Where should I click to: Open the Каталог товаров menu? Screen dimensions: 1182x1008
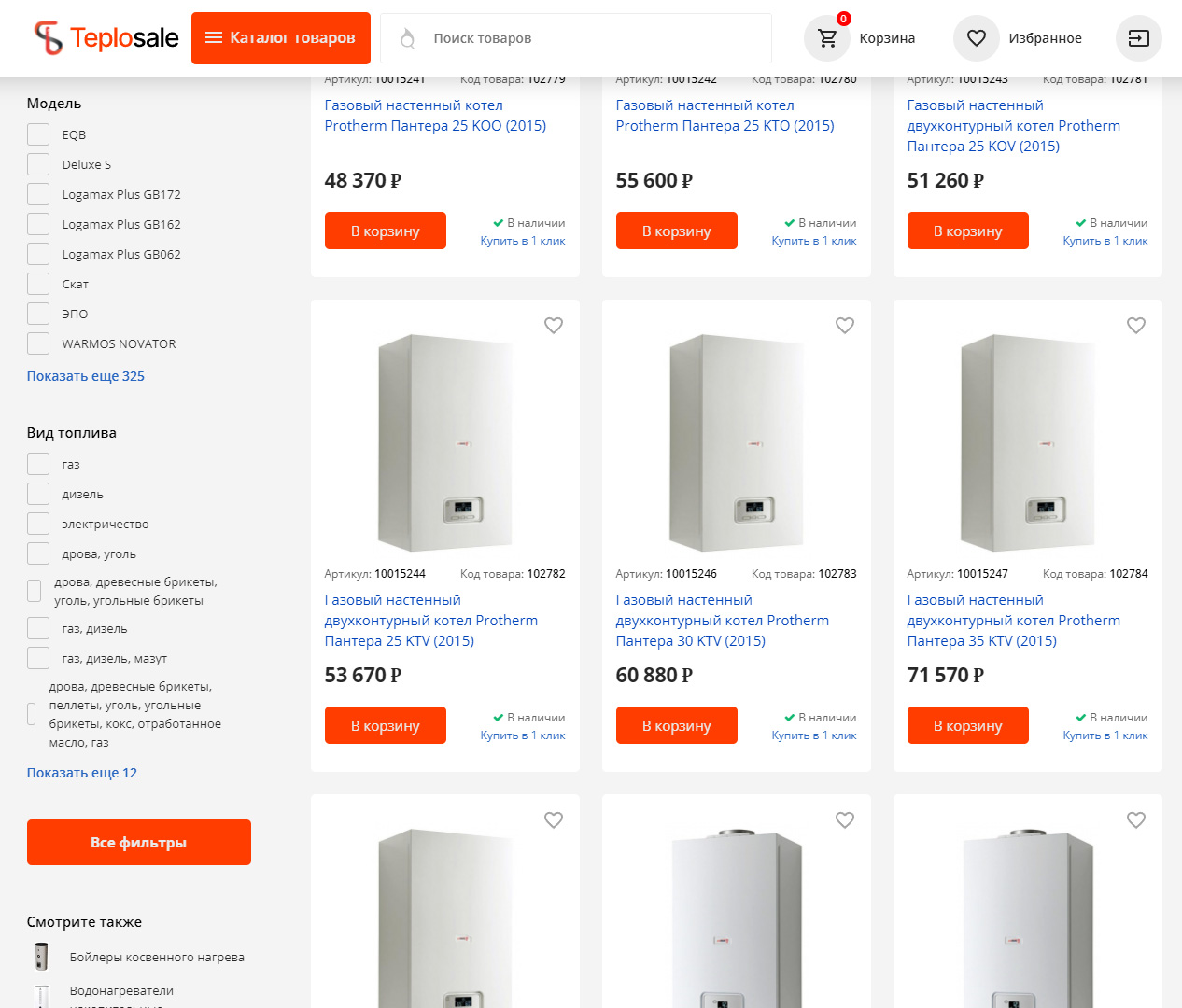click(281, 38)
